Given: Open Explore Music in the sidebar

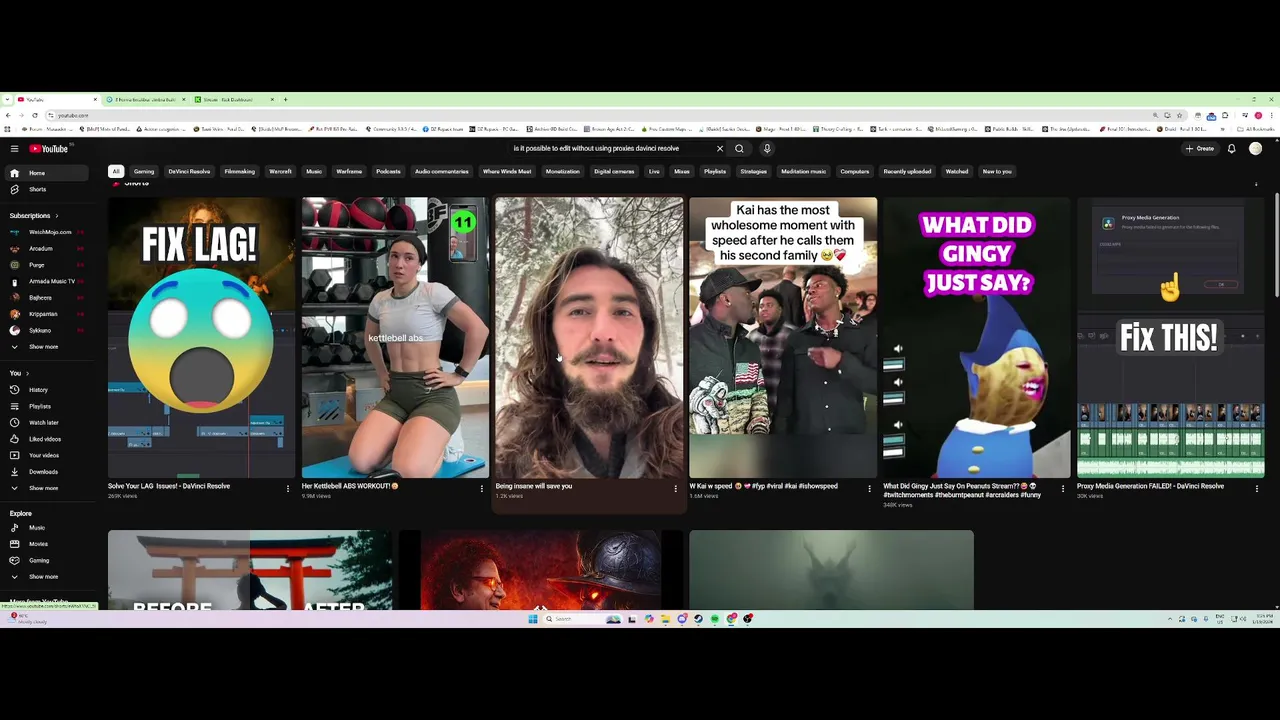Looking at the screenshot, I should [48, 528].
